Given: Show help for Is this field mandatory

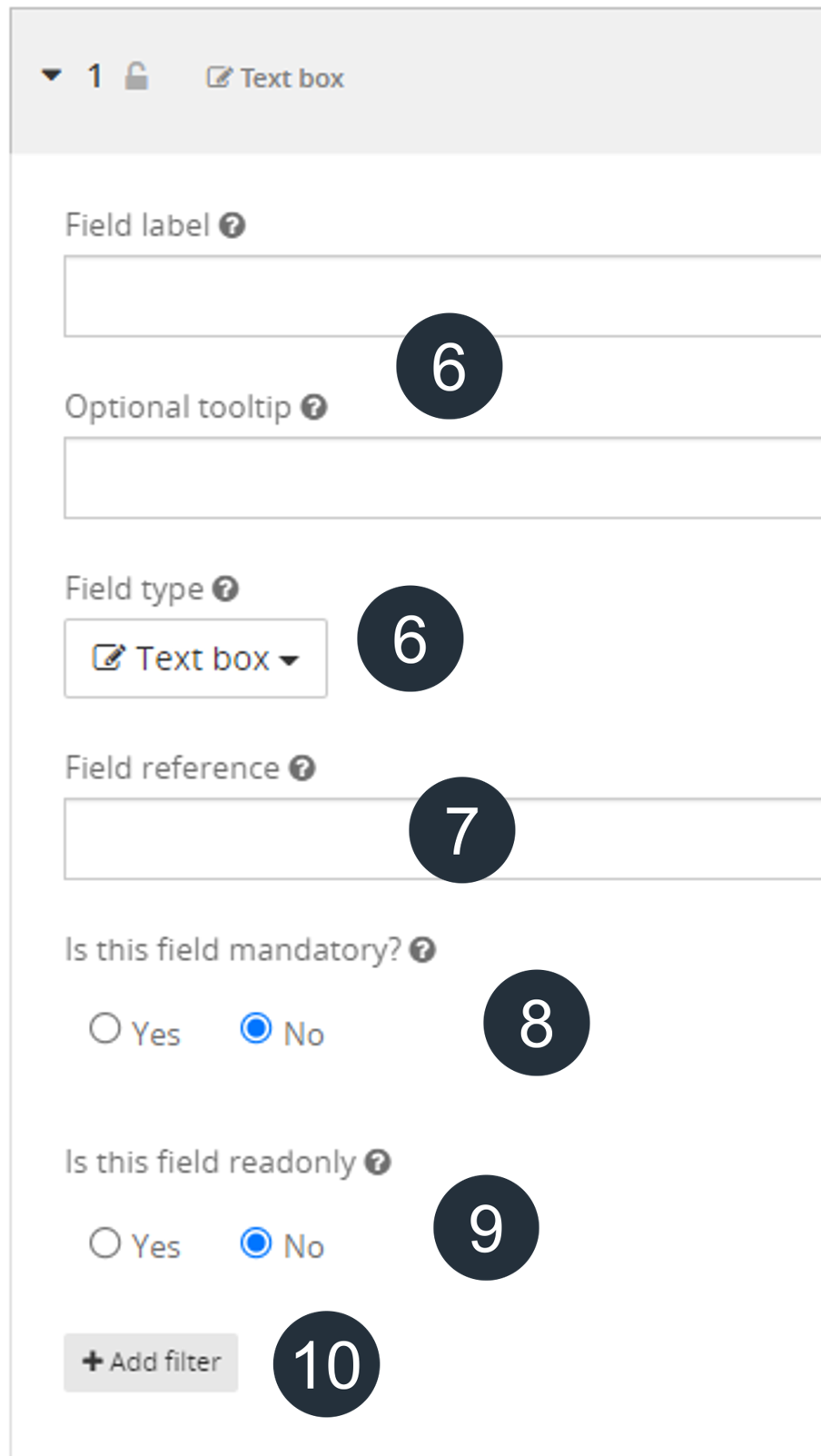Looking at the screenshot, I should [422, 950].
